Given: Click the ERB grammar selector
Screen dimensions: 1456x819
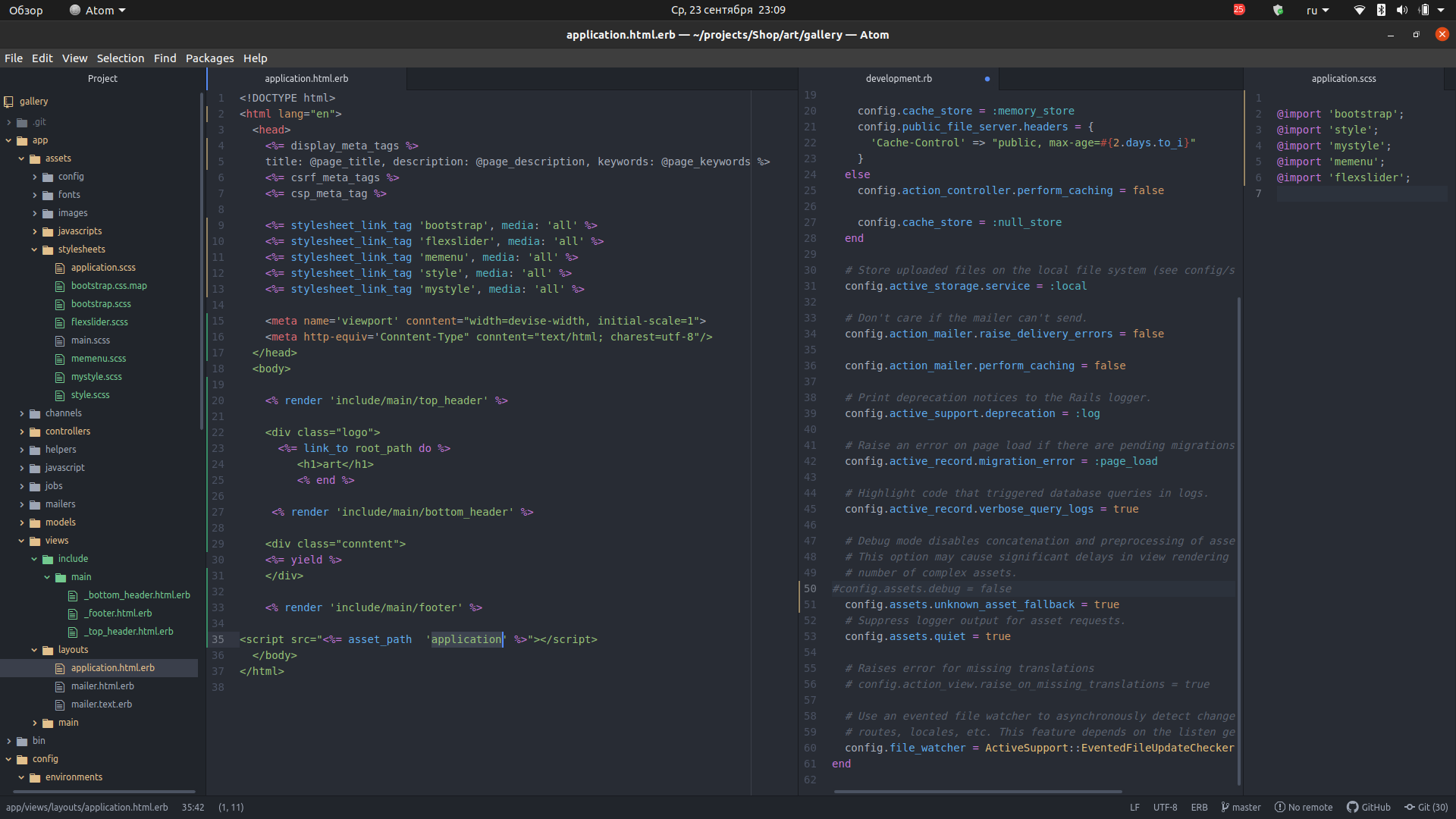Looking at the screenshot, I should click(1199, 808).
